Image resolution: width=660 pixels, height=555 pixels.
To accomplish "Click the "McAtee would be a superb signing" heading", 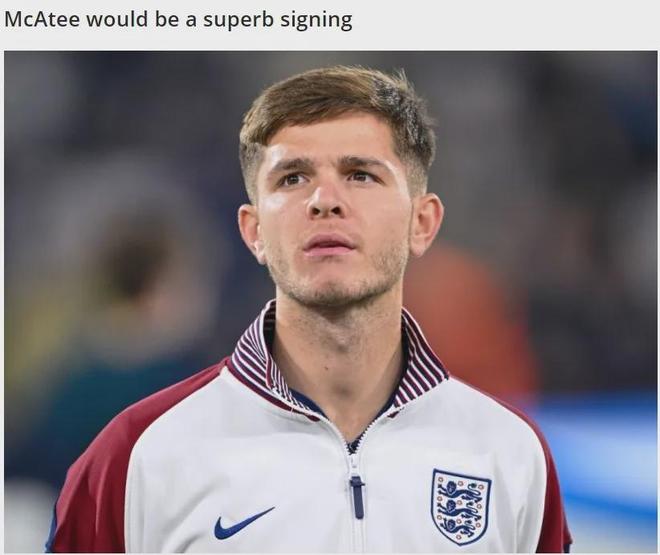I will click(178, 20).
